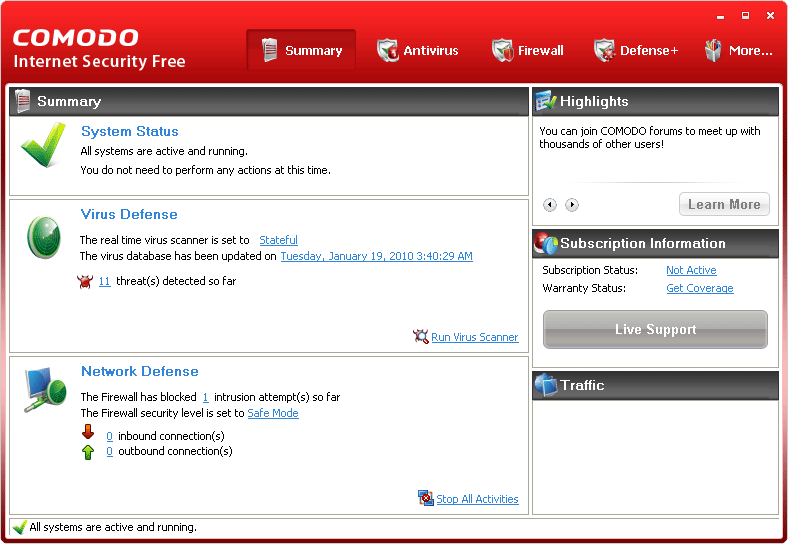Screen dimensions: 788x544
Task: Click the Stateful scanner setting link
Action: tap(278, 240)
